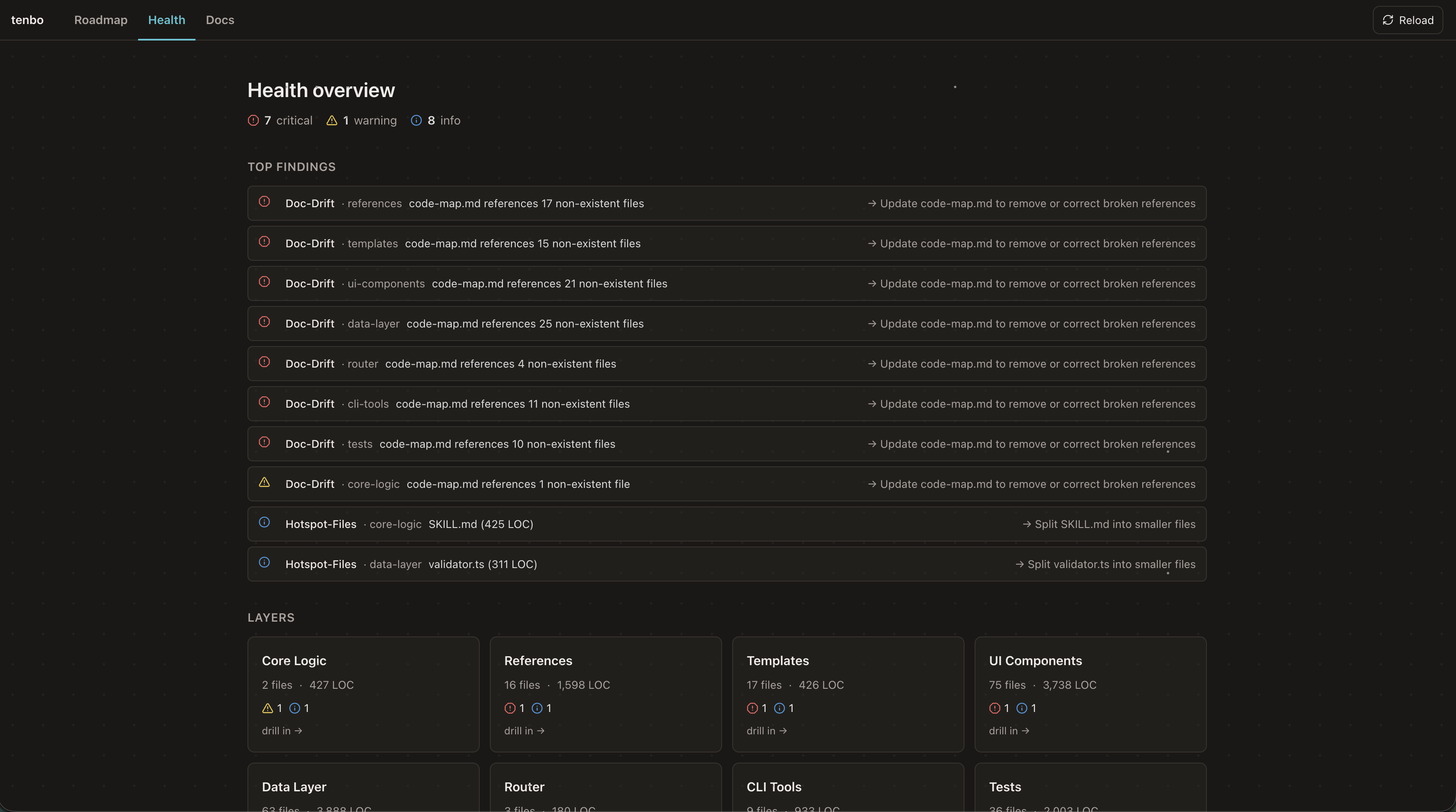Click the info icon in health summary
Image resolution: width=1456 pixels, height=812 pixels.
click(416, 120)
